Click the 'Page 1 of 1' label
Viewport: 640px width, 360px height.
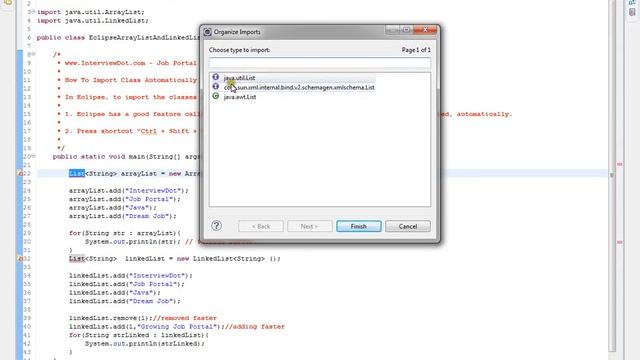416,50
